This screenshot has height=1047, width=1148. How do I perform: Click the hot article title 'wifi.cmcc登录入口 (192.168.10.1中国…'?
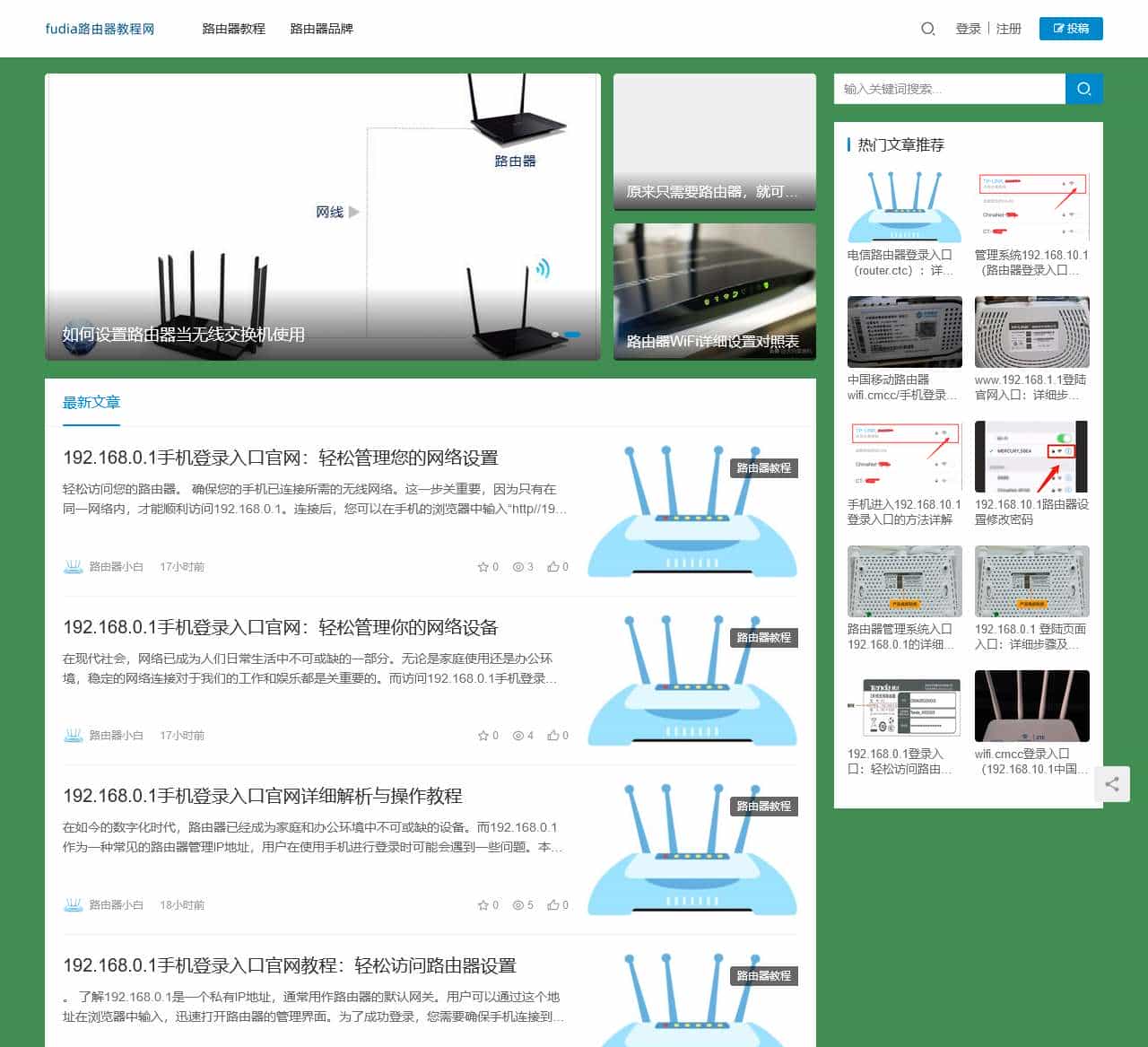tap(1031, 762)
